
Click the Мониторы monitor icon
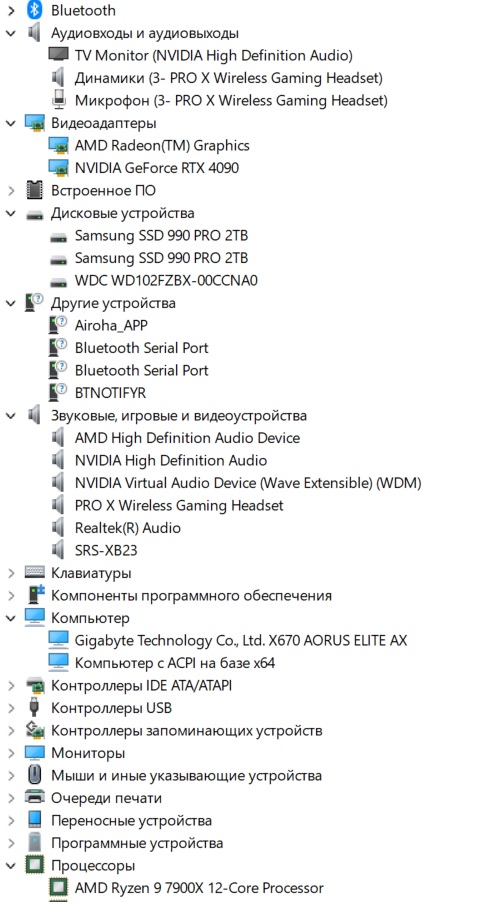pyautogui.click(x=35, y=752)
